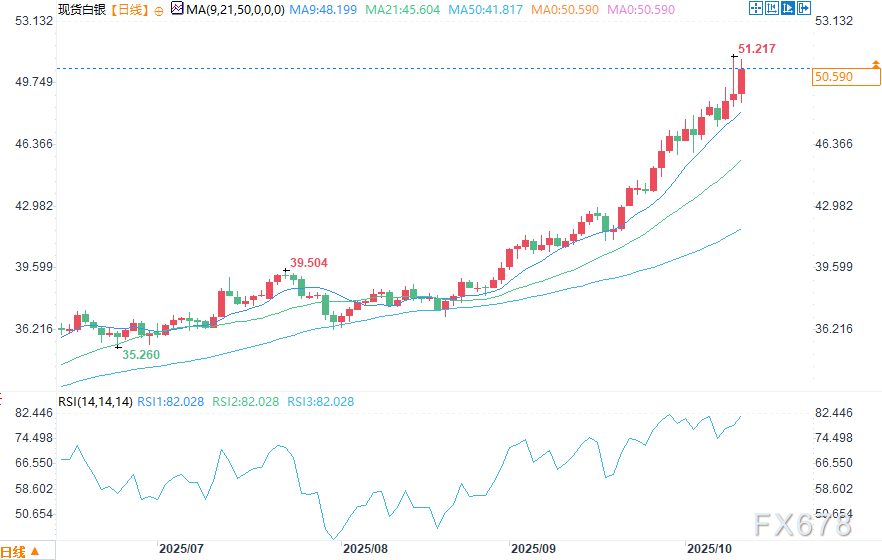The image size is (882, 560).
Task: Click the 2025/09 date on time axis
Action: click(x=533, y=549)
